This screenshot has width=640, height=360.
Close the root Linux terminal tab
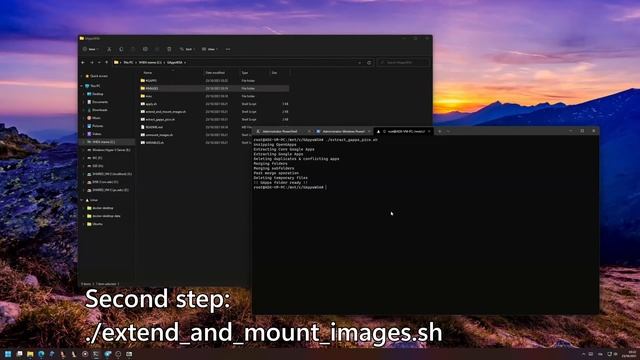(429, 131)
